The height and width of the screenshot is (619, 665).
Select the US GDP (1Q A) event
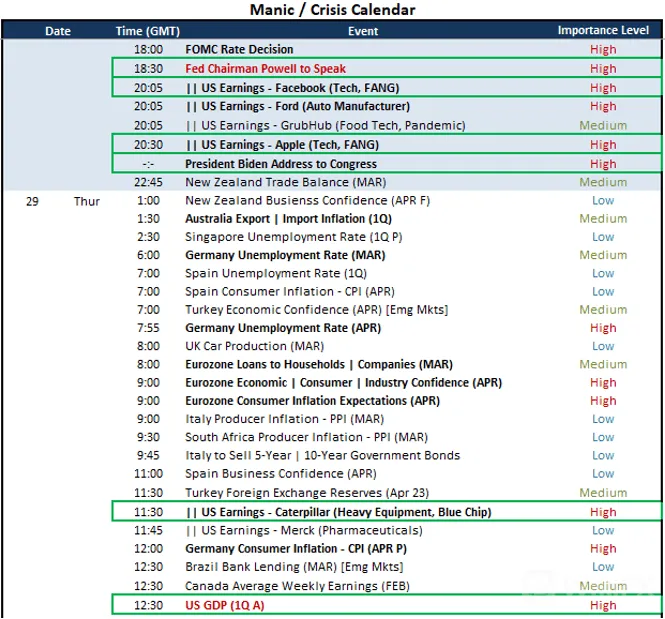pyautogui.click(x=224, y=605)
